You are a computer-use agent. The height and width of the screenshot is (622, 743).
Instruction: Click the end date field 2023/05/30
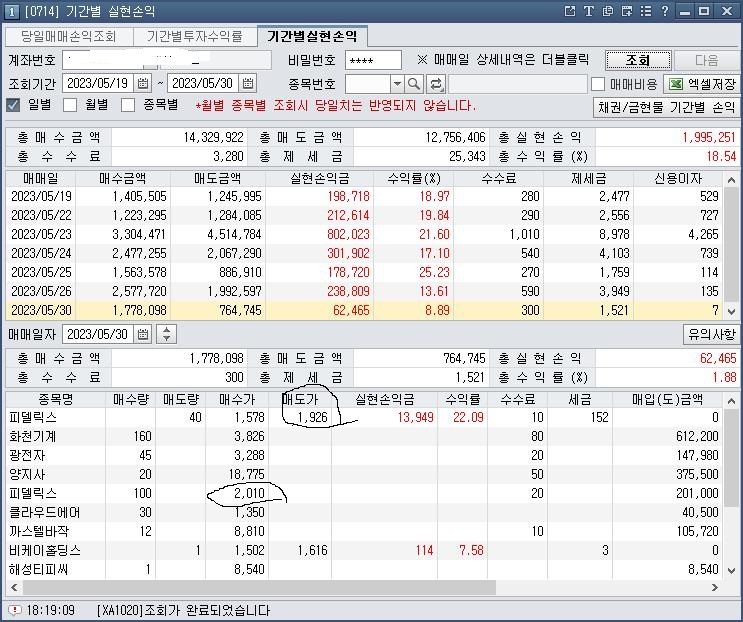pyautogui.click(x=203, y=84)
